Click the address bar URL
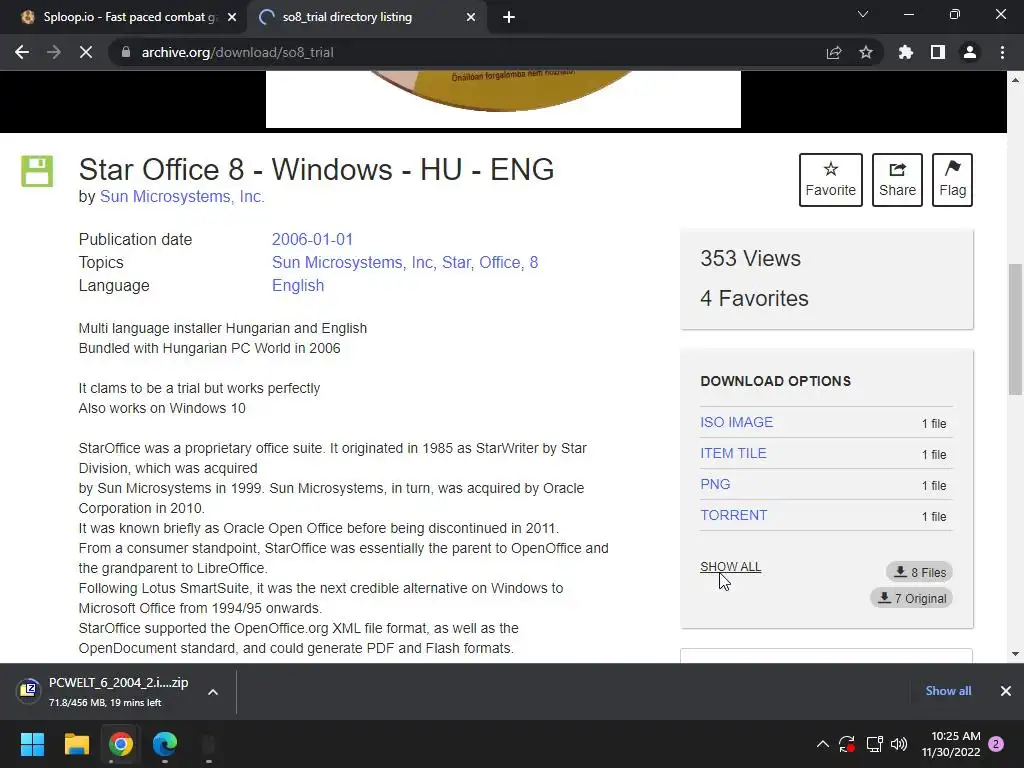This screenshot has width=1024, height=768. pyautogui.click(x=238, y=52)
